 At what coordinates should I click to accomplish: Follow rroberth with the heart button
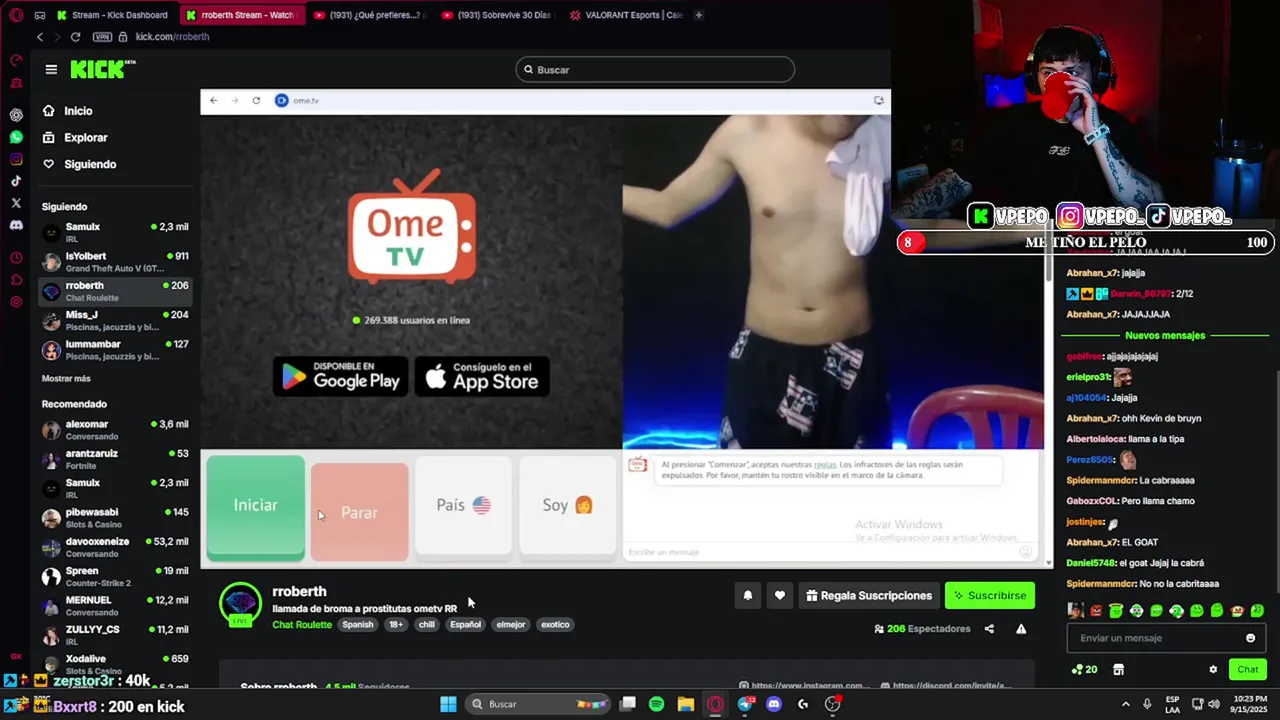coord(780,596)
